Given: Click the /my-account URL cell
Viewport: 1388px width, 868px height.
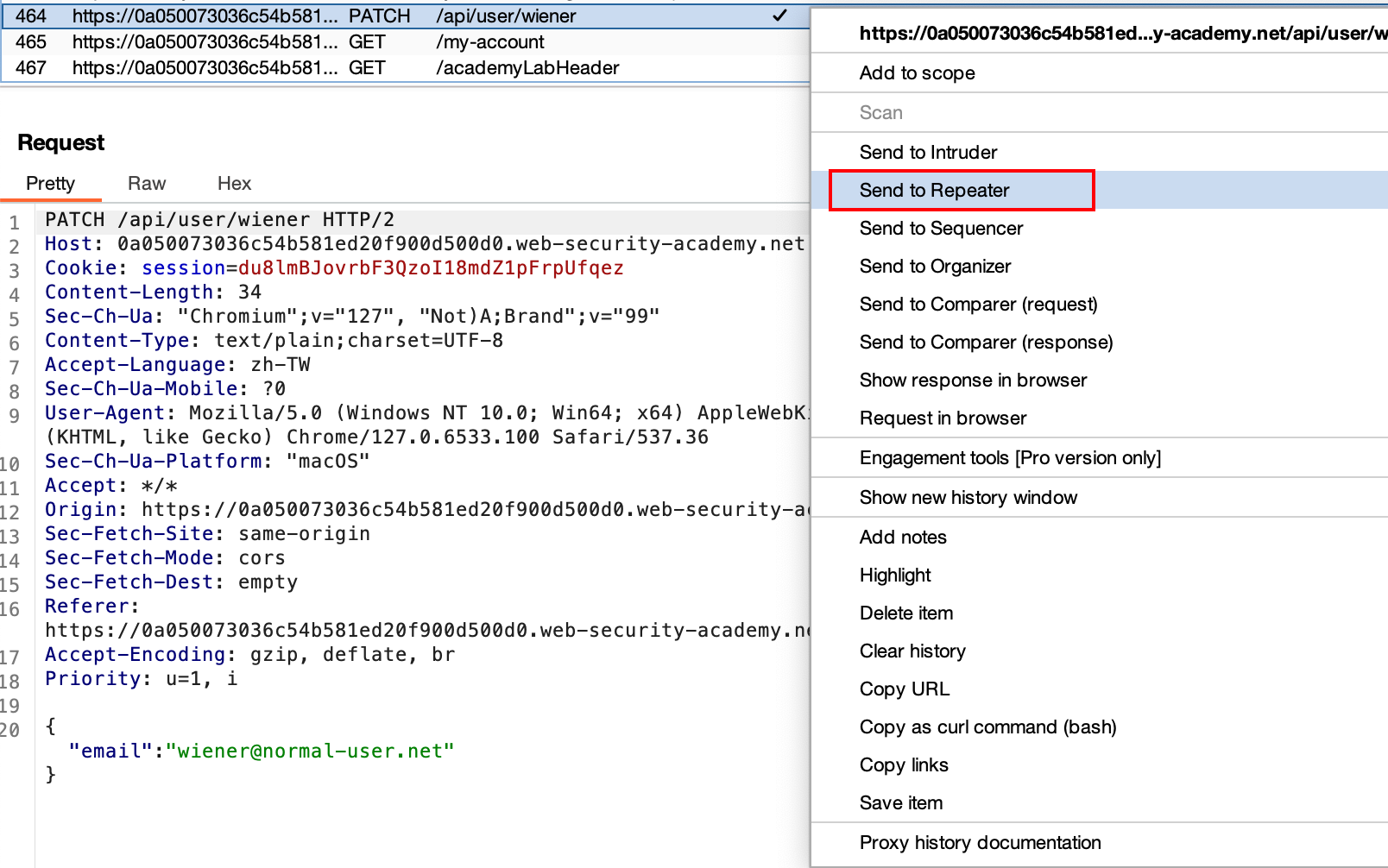Looking at the screenshot, I should tap(490, 41).
